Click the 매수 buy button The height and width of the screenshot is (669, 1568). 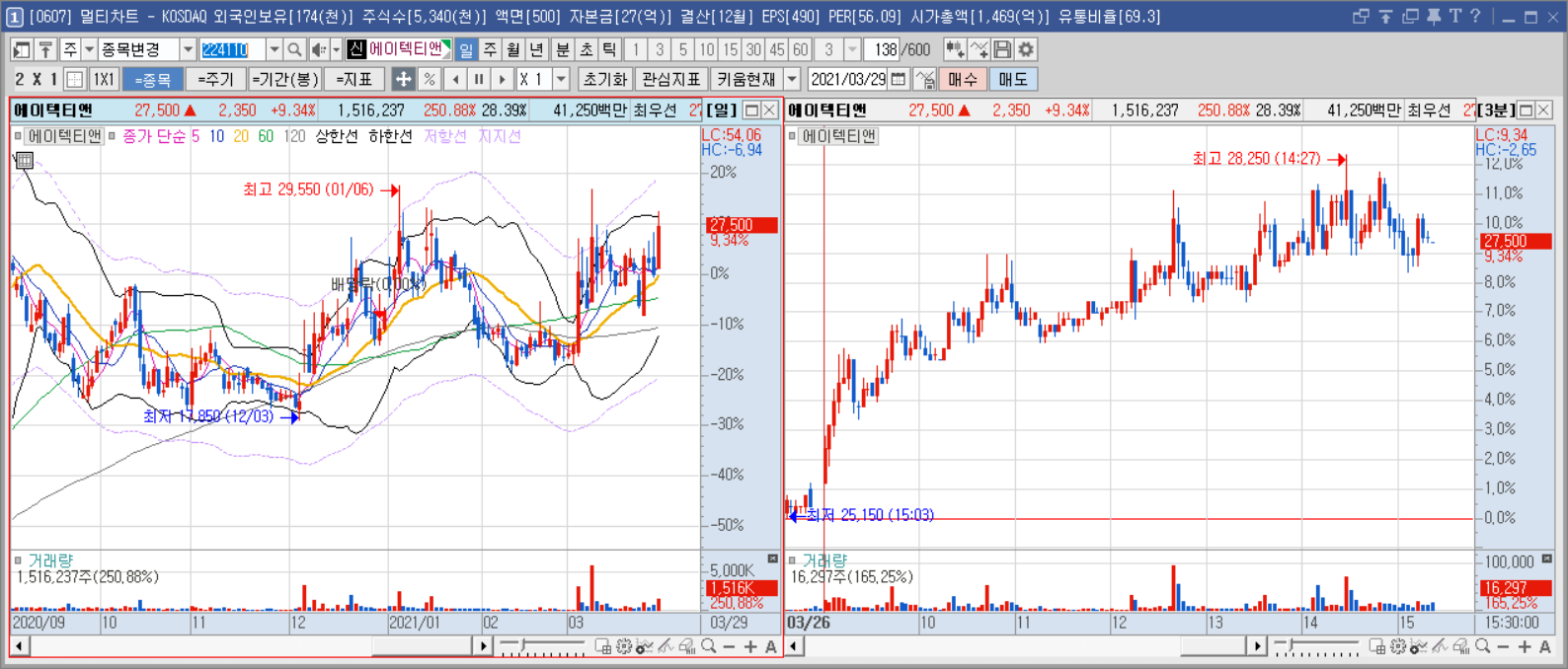[963, 79]
